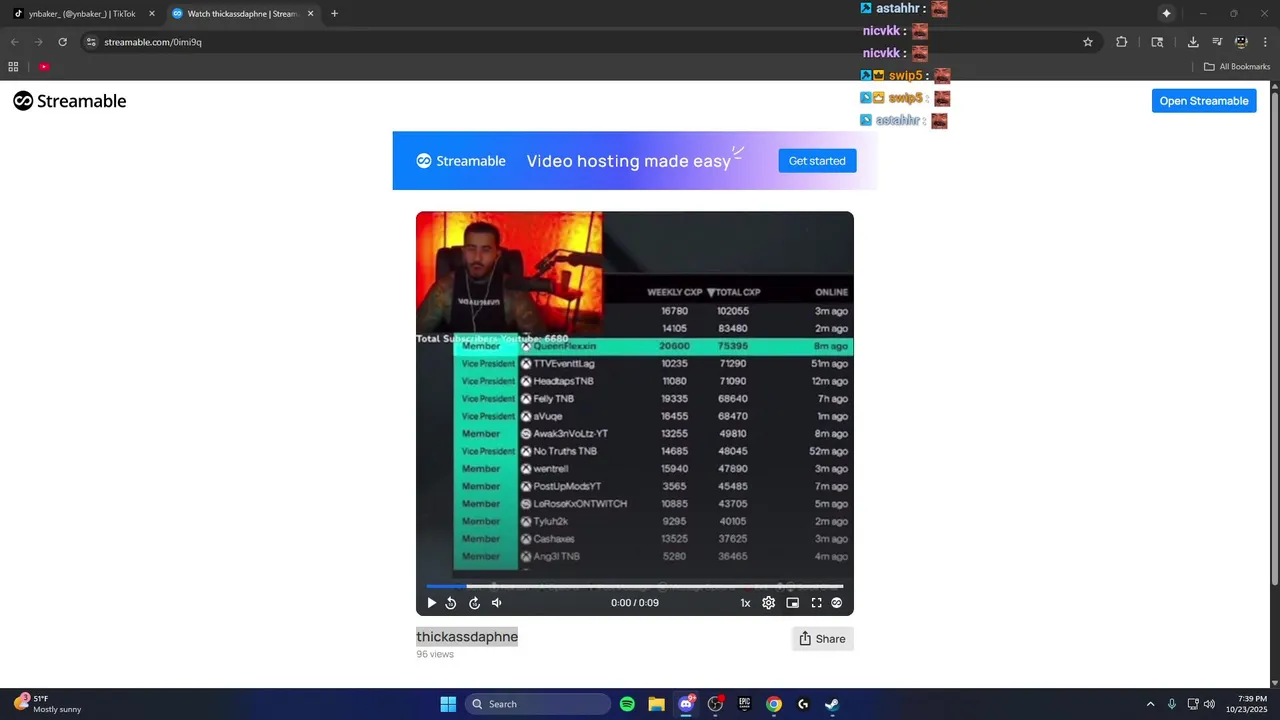Screen dimensions: 1280x720
Task: Play the Streamable video
Action: pos(432,603)
